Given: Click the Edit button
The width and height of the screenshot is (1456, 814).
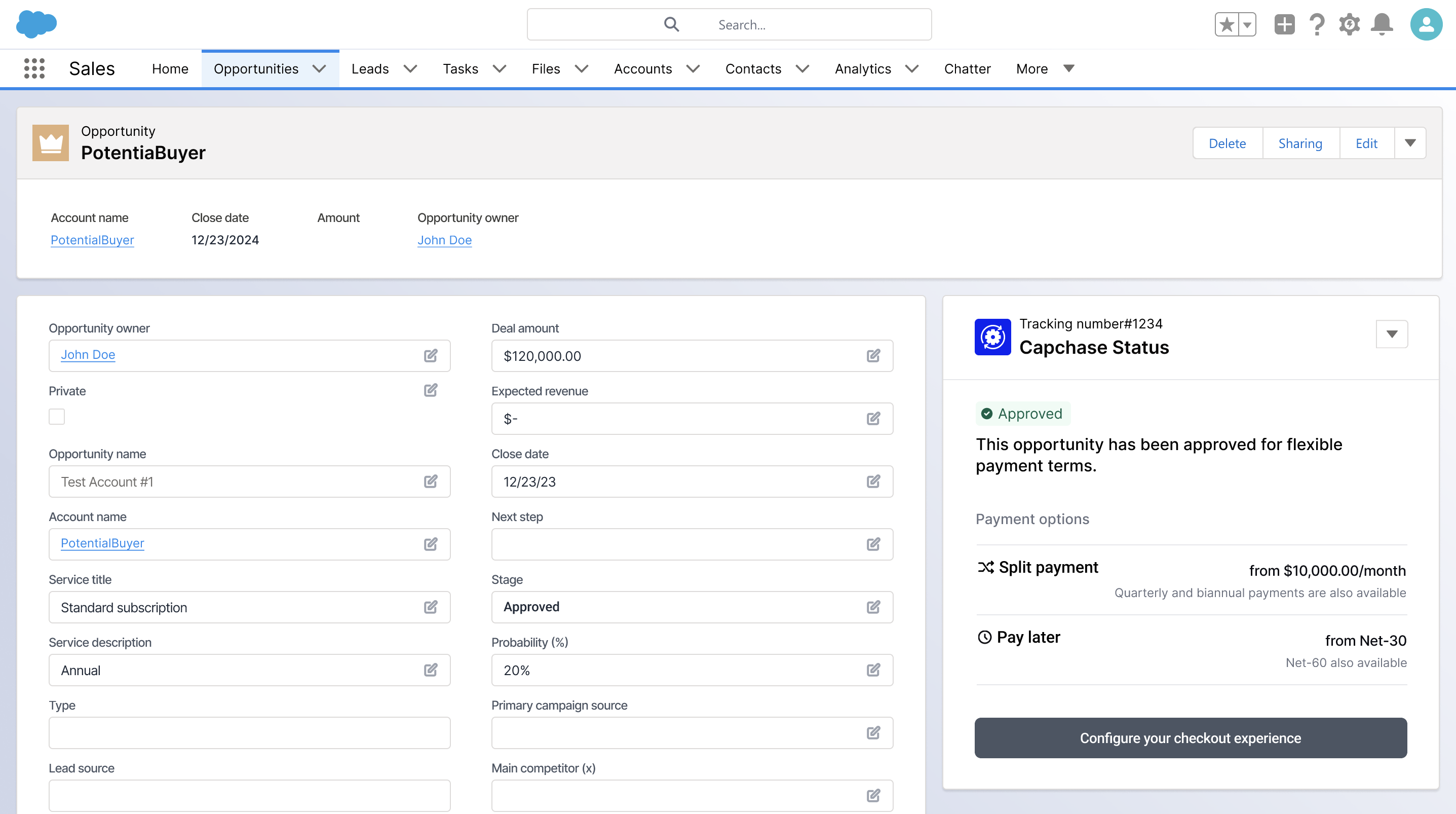Looking at the screenshot, I should point(1366,143).
